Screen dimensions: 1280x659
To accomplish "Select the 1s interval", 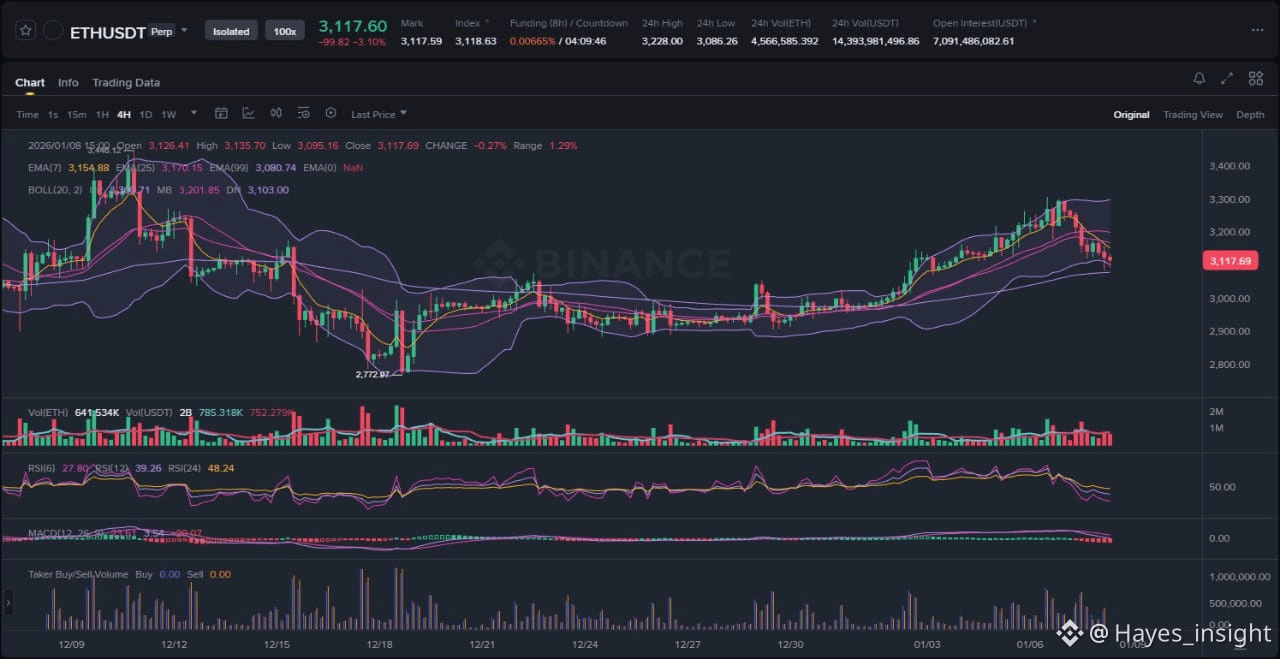I will coord(53,115).
